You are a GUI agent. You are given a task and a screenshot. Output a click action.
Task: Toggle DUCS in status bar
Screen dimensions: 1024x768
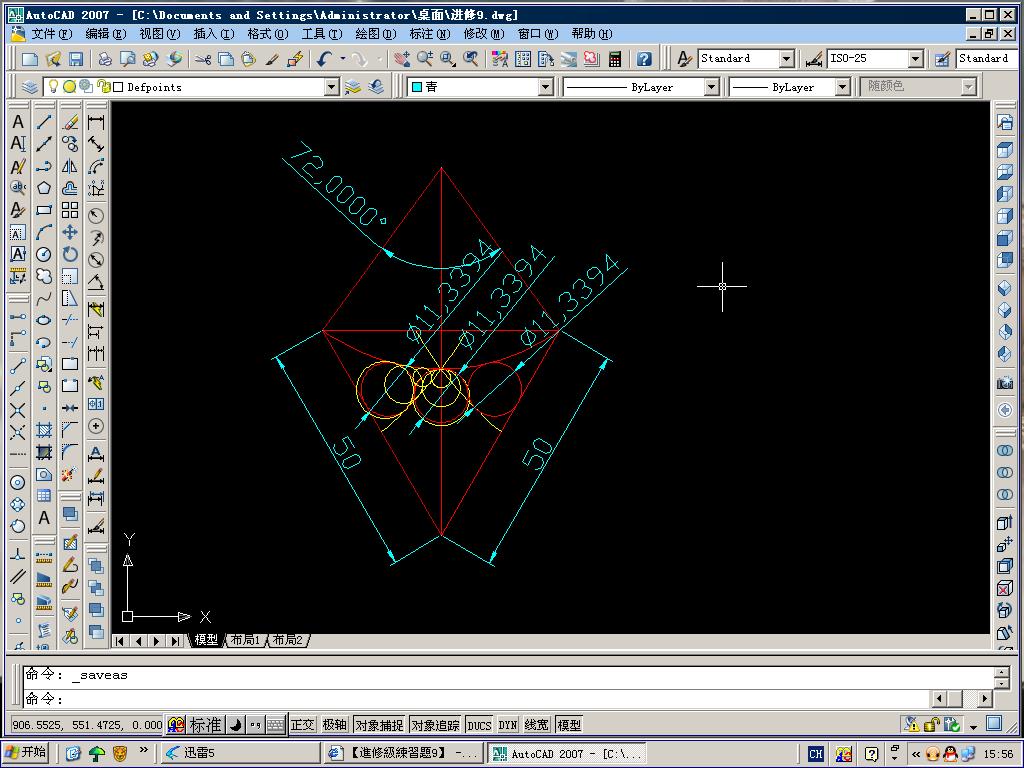click(x=479, y=725)
